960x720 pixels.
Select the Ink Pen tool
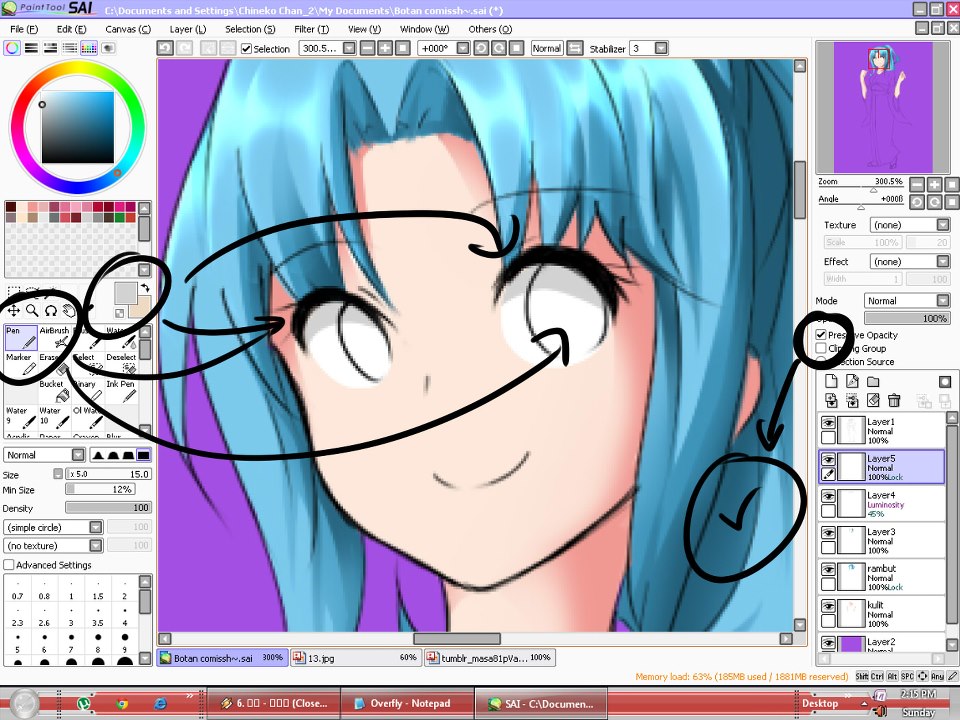pyautogui.click(x=121, y=391)
